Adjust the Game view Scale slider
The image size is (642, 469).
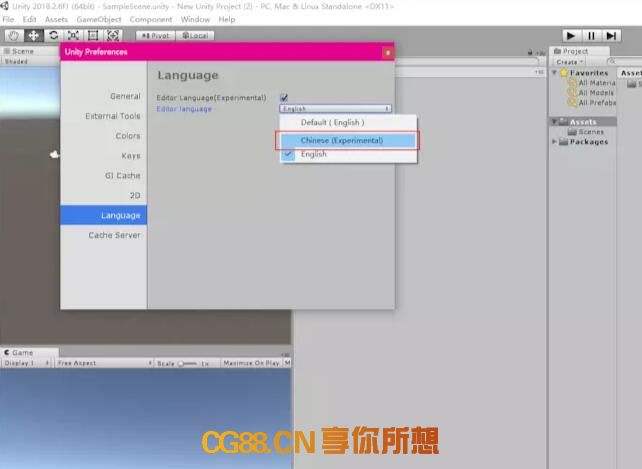pos(188,364)
